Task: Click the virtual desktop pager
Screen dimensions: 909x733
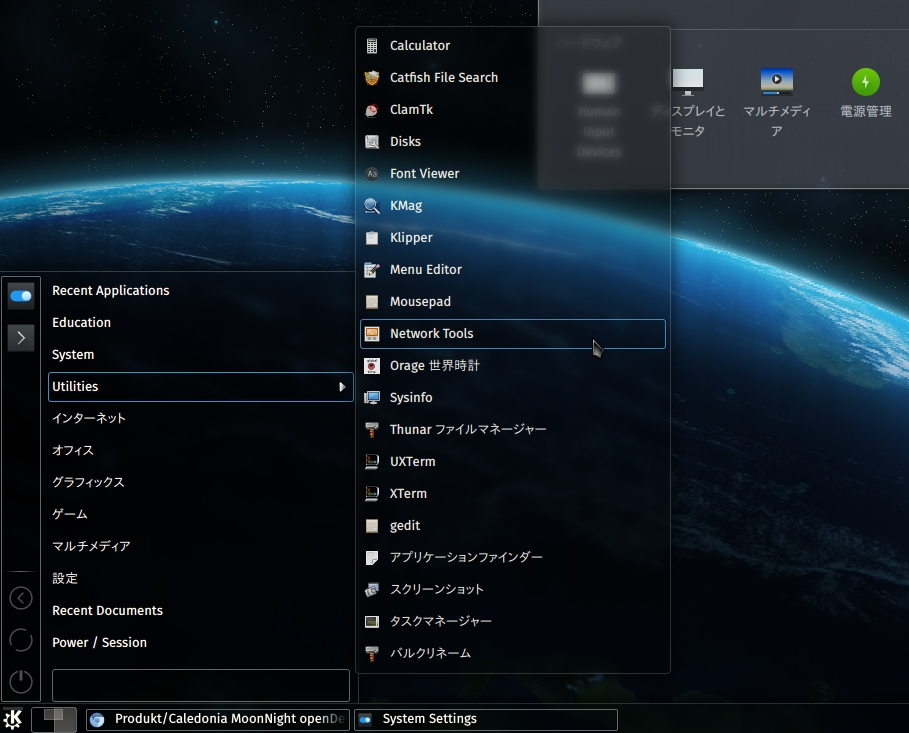Action: coord(54,719)
